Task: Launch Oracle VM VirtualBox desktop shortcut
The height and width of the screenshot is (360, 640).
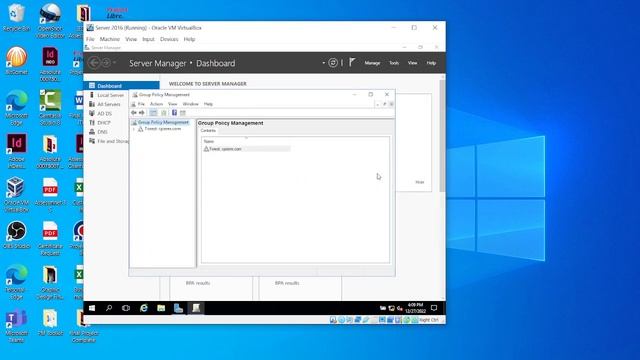Action: [x=16, y=195]
